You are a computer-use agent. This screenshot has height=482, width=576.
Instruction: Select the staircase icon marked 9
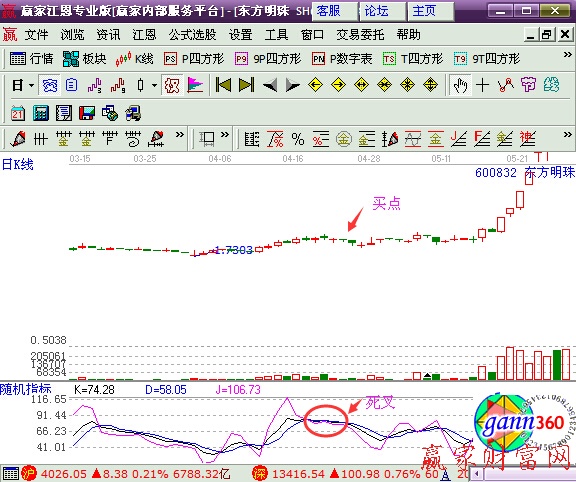click(x=118, y=85)
